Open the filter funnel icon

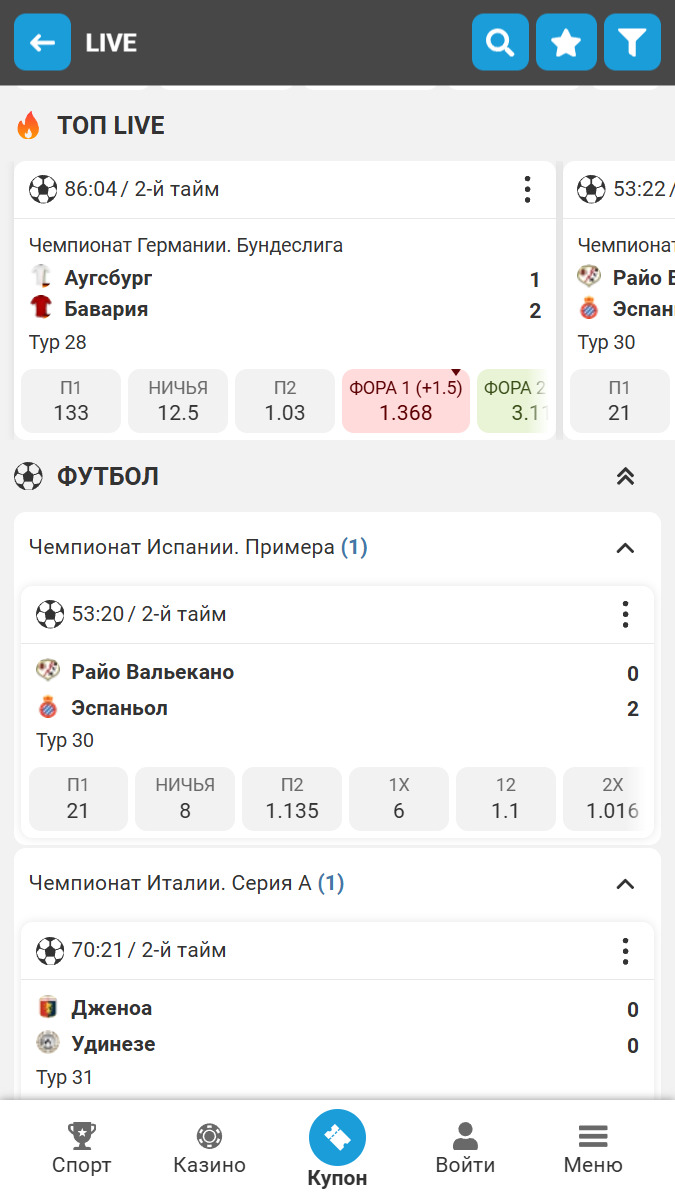(632, 42)
